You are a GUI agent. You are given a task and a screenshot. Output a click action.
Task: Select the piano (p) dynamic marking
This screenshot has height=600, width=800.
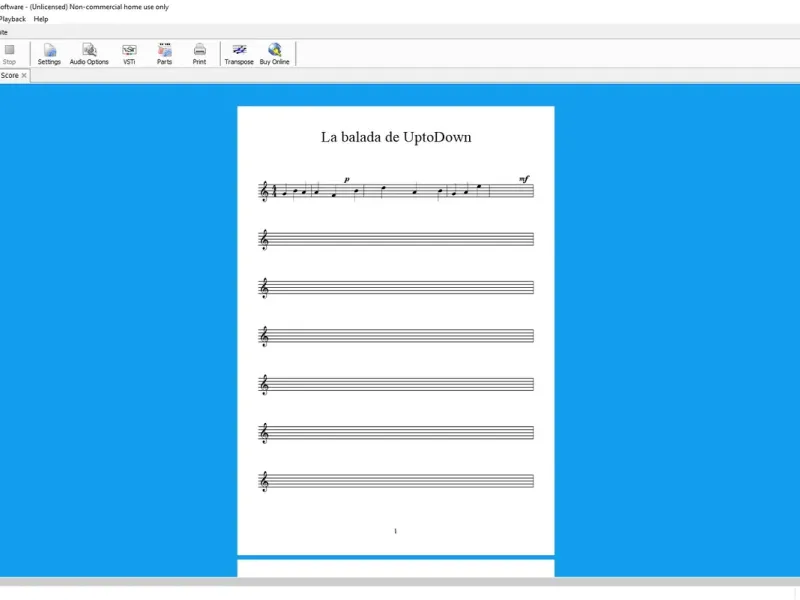point(347,179)
